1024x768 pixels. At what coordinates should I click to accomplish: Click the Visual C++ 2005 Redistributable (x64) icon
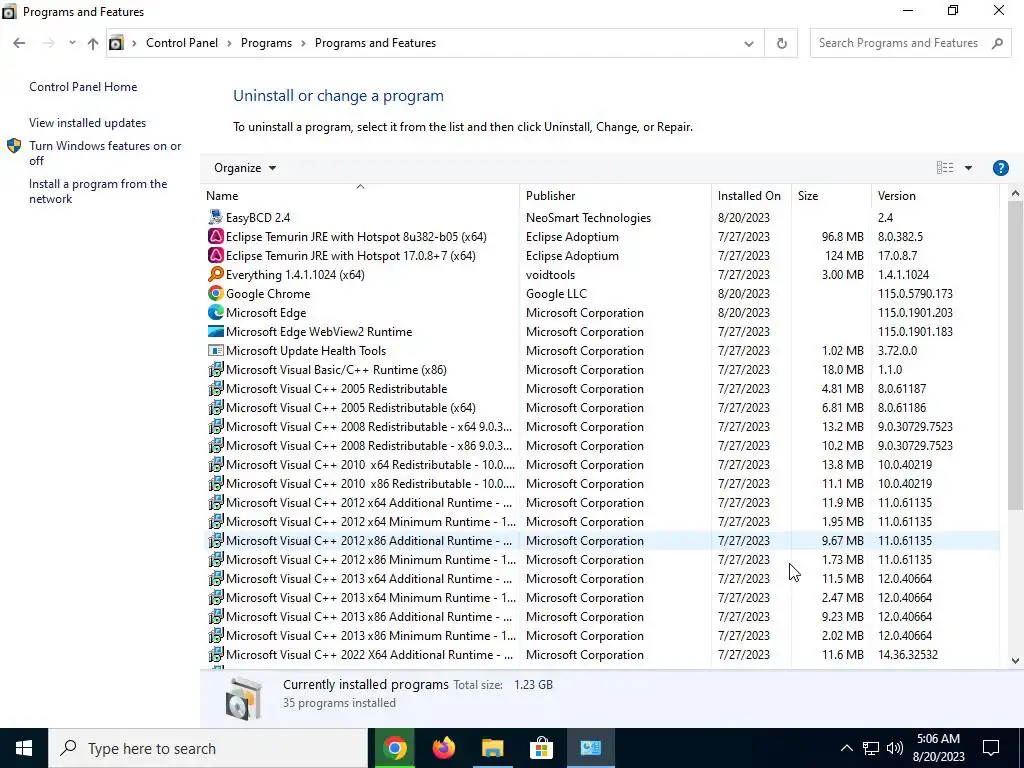[216, 407]
